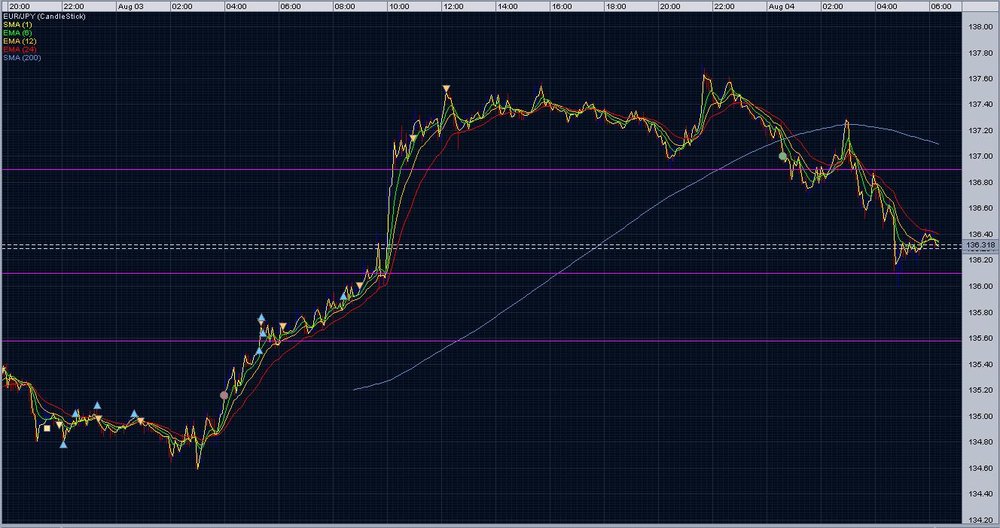Click the 137.00 price axis label

point(980,156)
